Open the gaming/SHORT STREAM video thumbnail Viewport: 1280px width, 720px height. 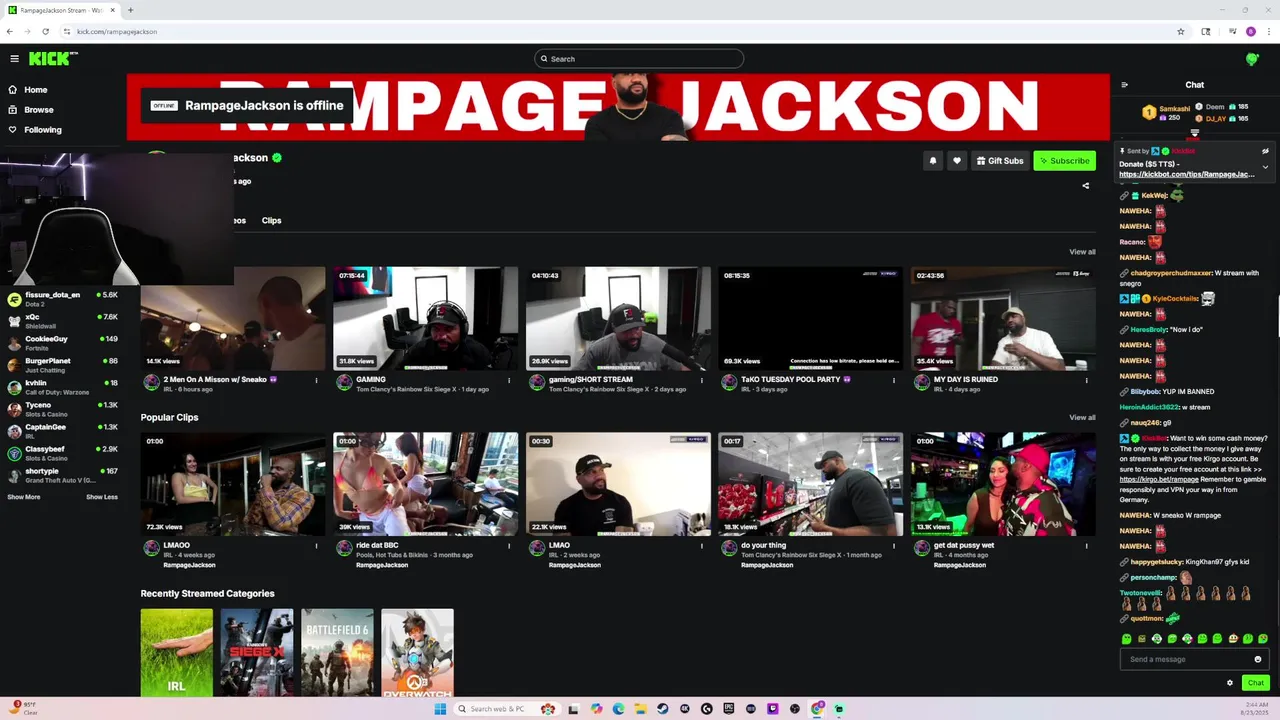619,318
